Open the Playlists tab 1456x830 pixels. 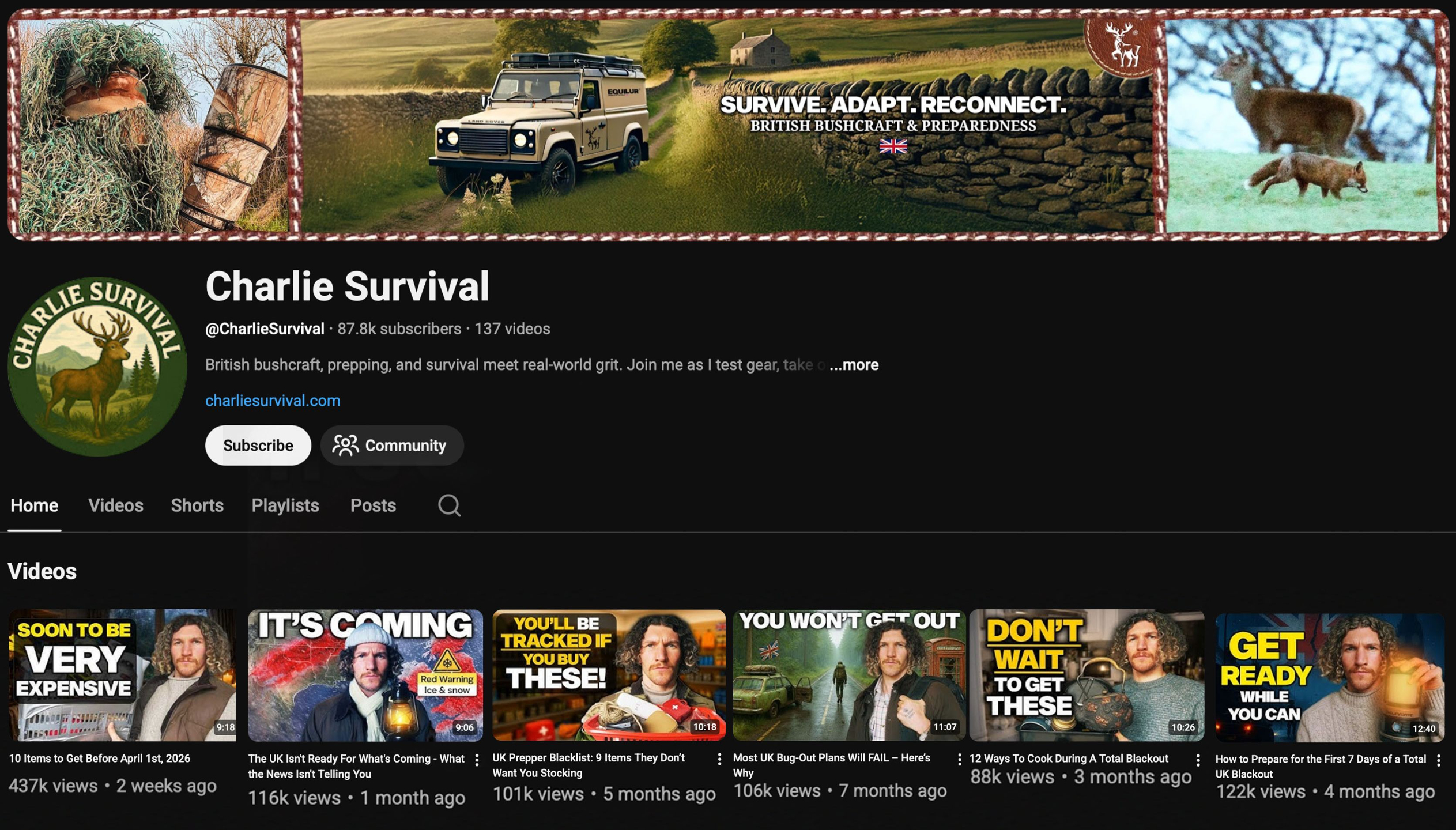285,505
